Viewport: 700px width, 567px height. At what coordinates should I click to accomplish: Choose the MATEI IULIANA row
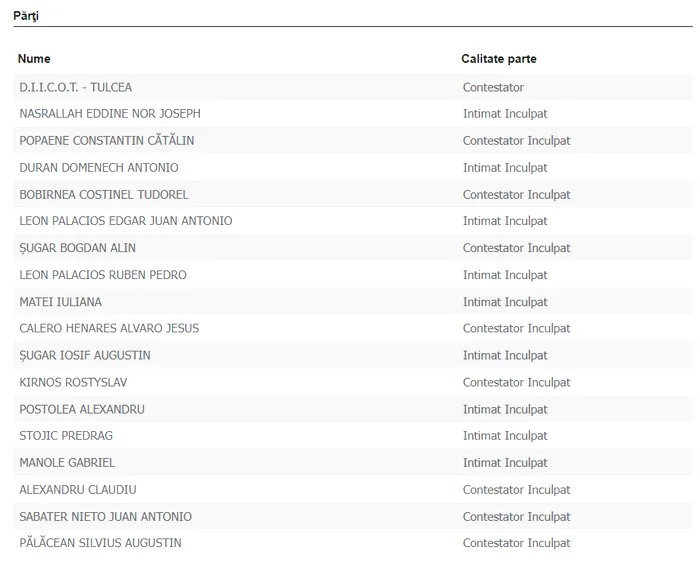[x=60, y=302]
